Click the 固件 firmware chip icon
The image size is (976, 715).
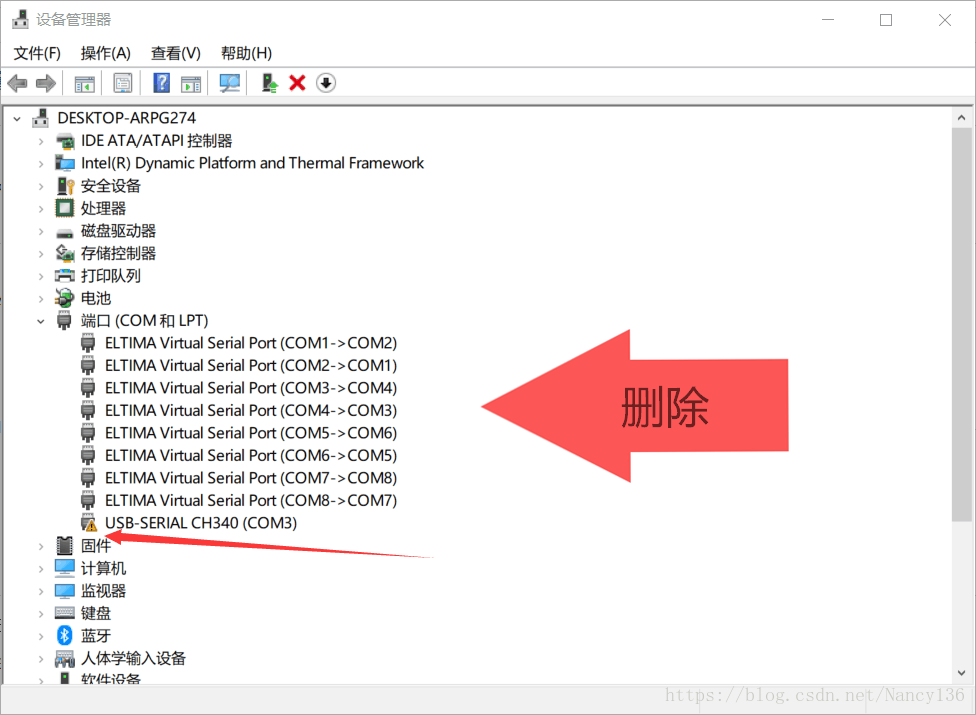64,545
